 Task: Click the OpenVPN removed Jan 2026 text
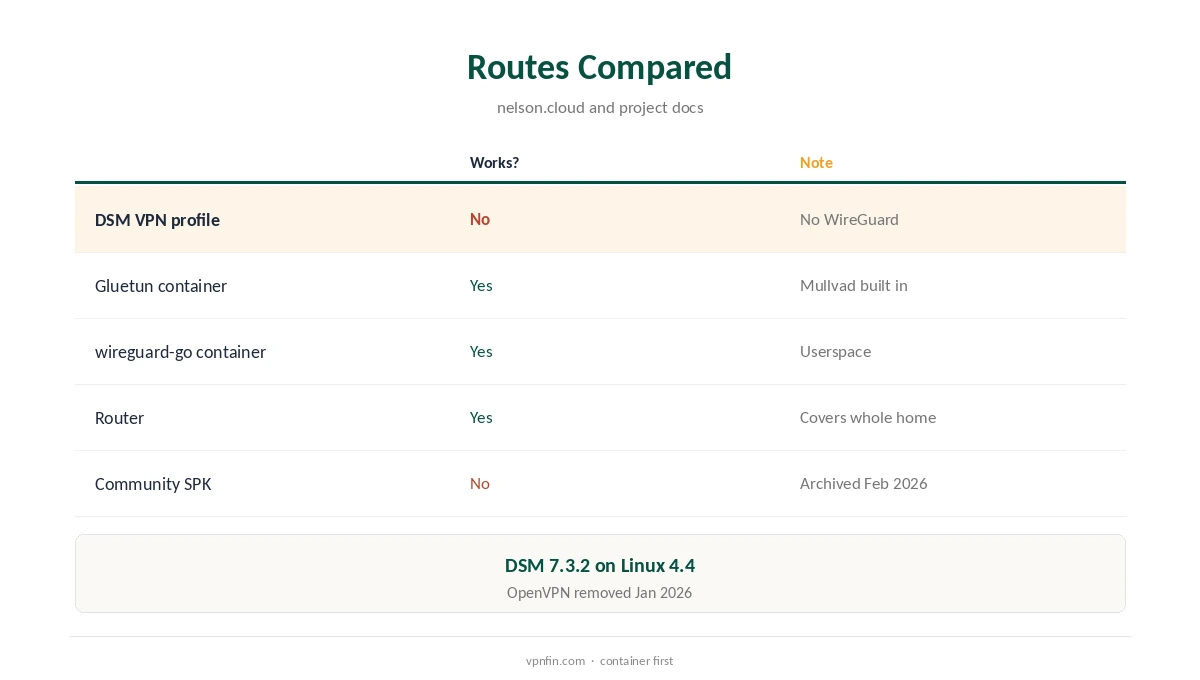coord(600,593)
